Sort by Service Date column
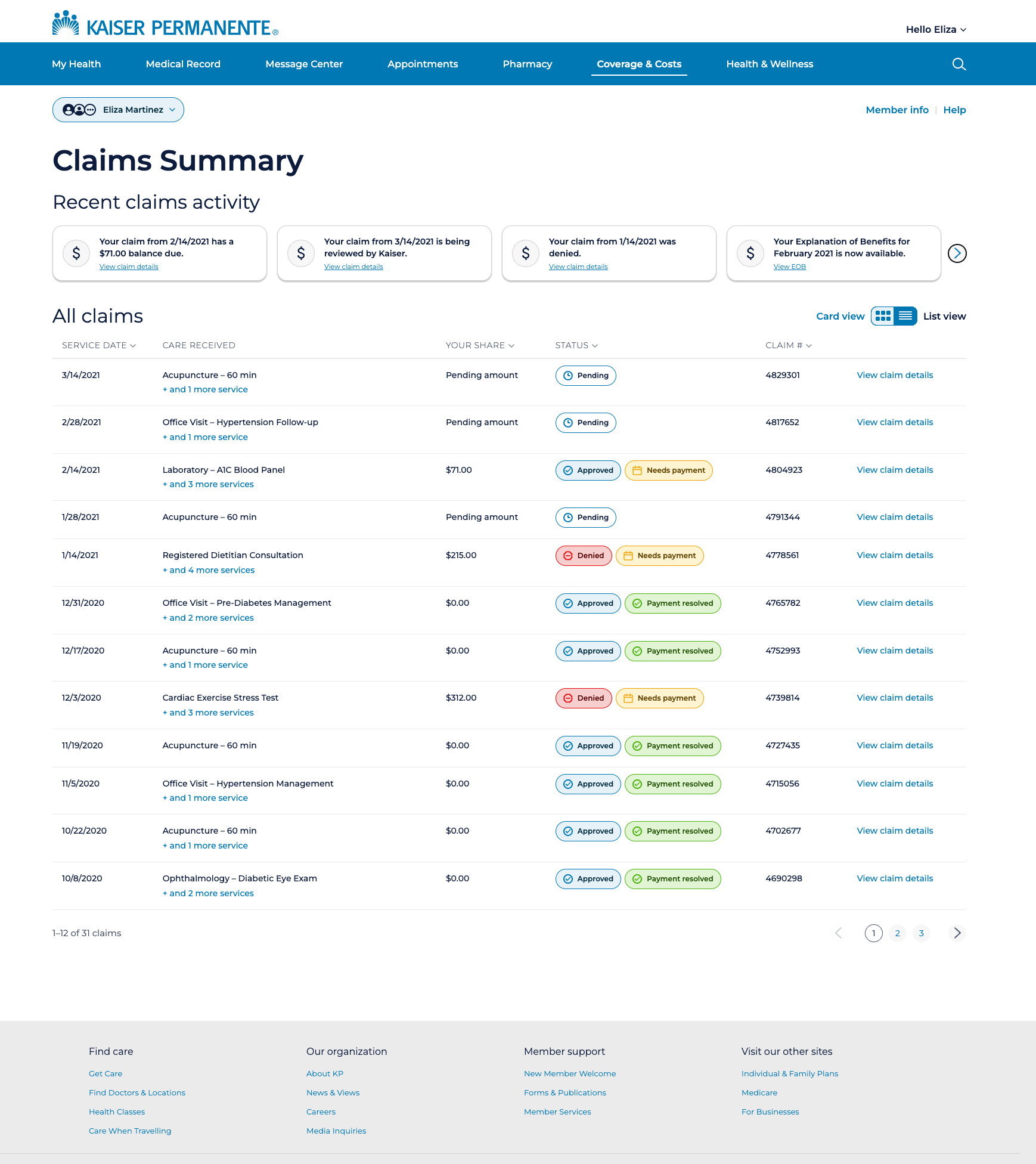 (x=99, y=345)
